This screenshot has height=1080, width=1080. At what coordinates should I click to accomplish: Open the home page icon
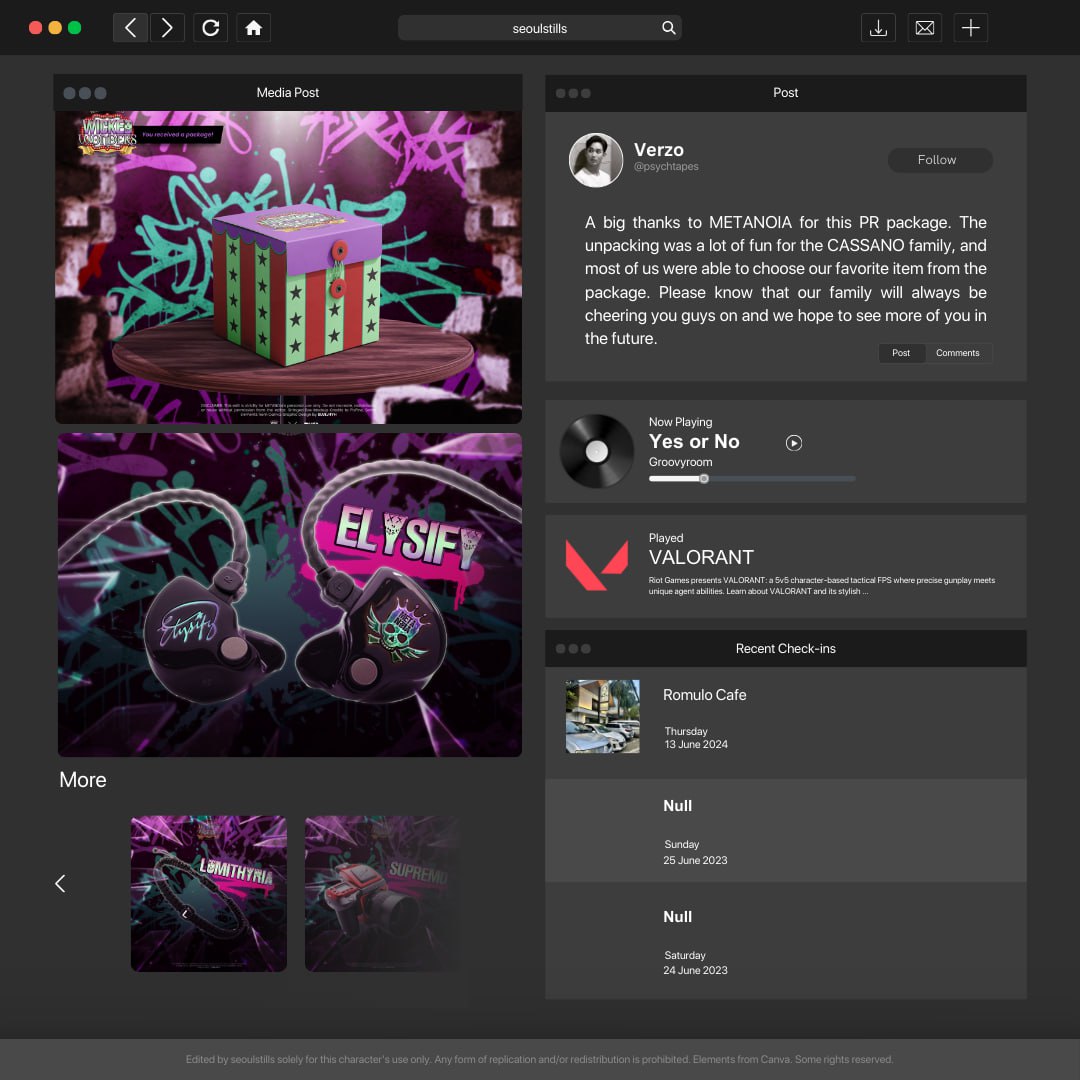(253, 28)
